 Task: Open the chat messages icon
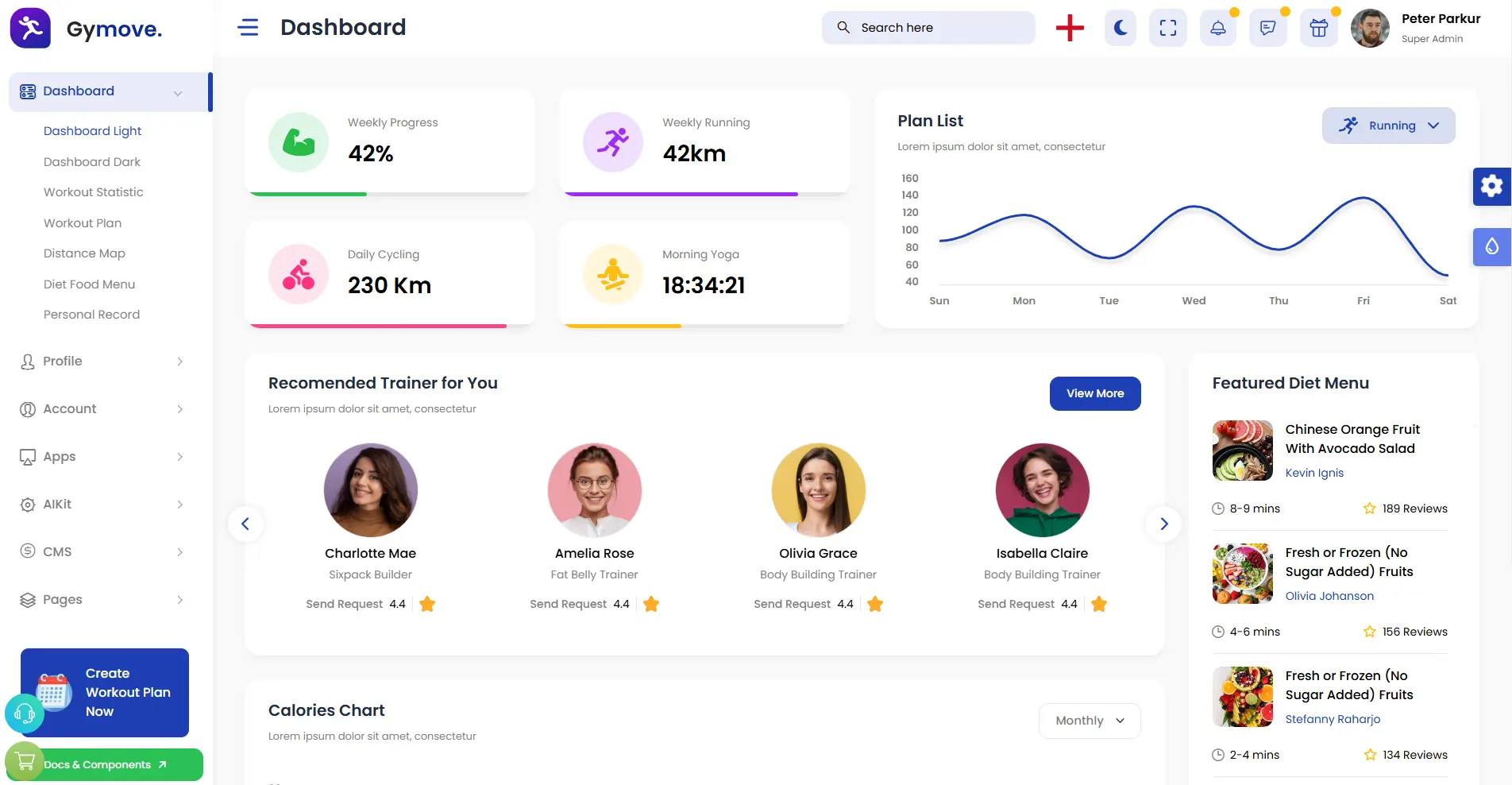pos(1268,28)
